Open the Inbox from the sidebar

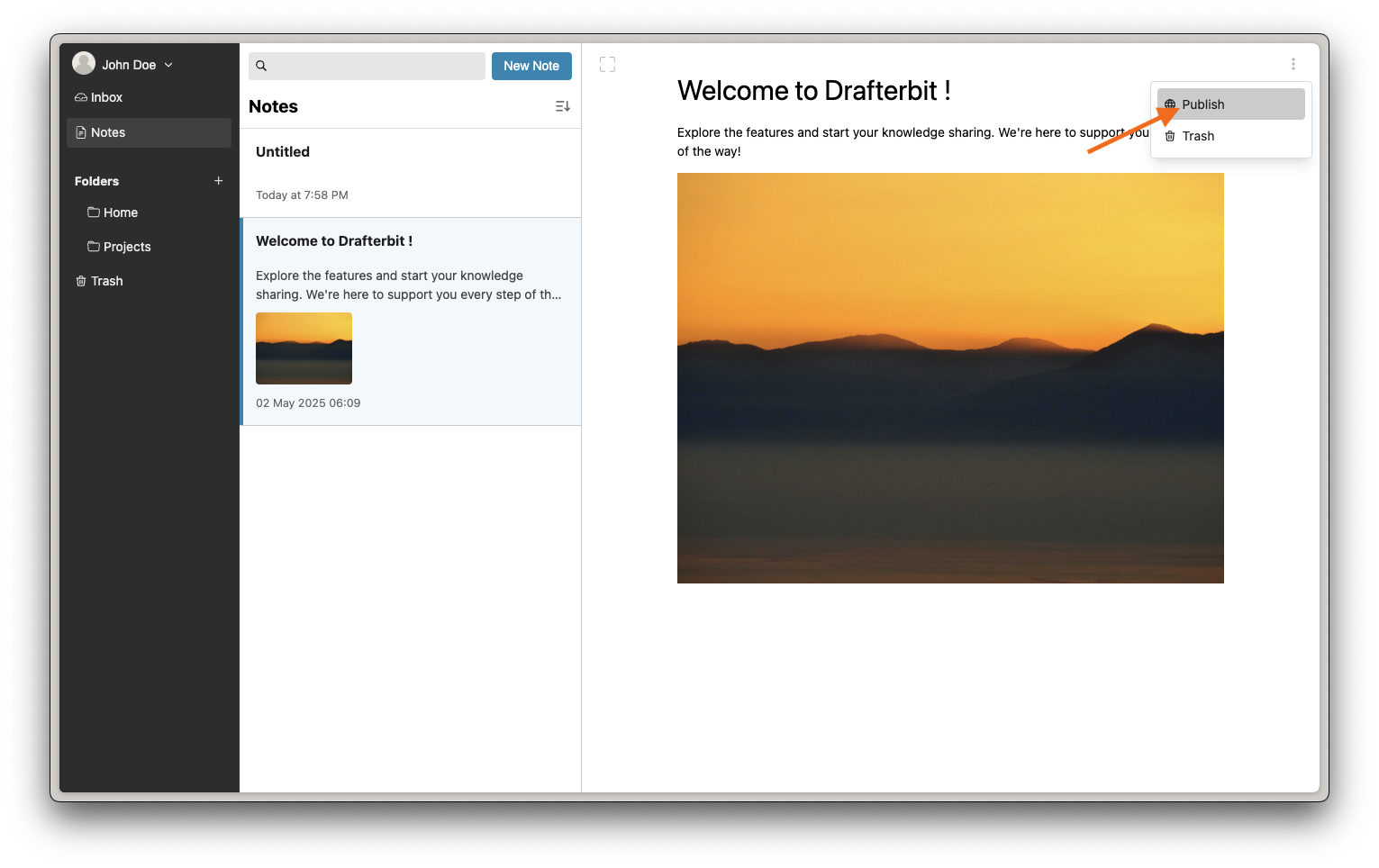coord(105,96)
